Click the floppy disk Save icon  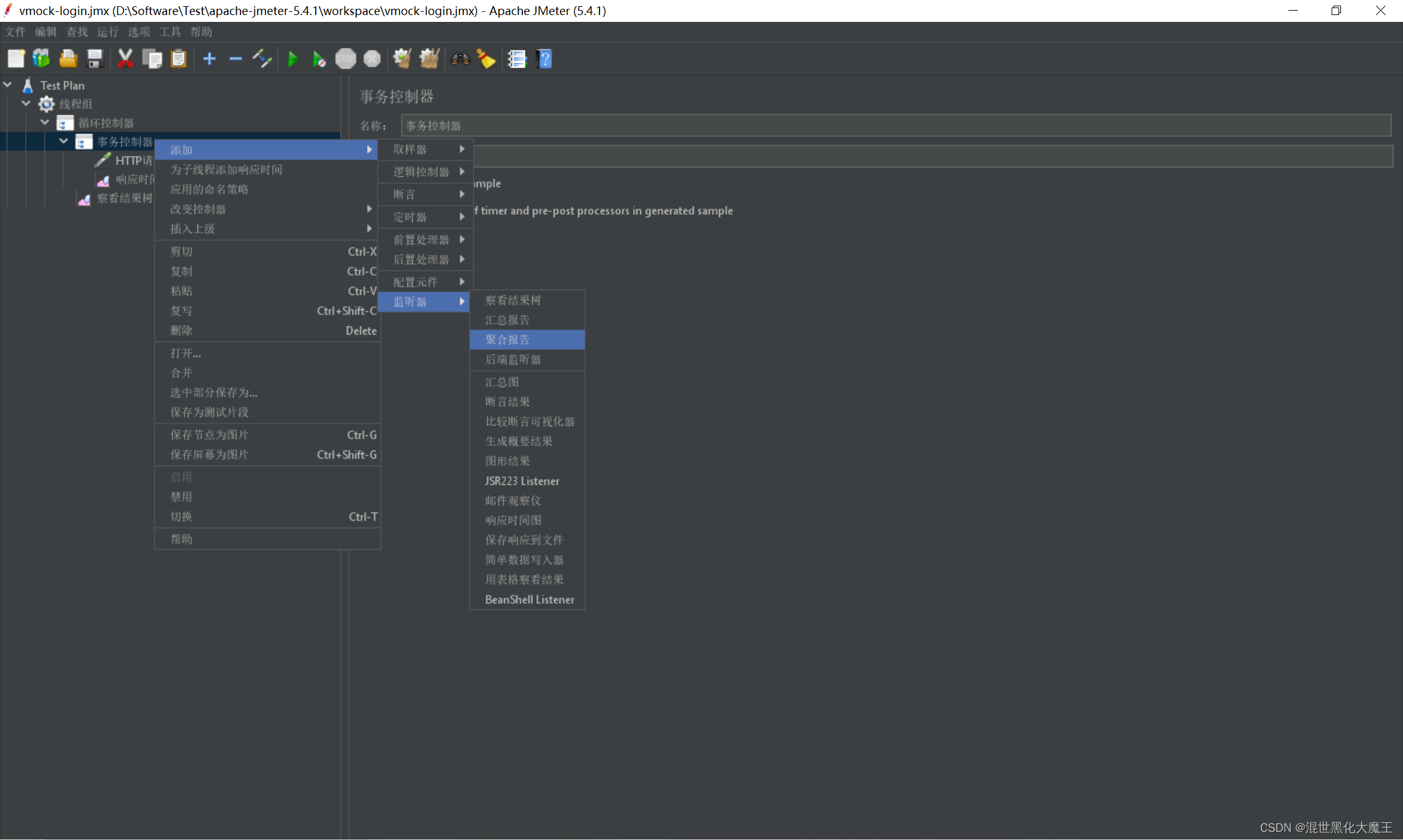click(95, 59)
